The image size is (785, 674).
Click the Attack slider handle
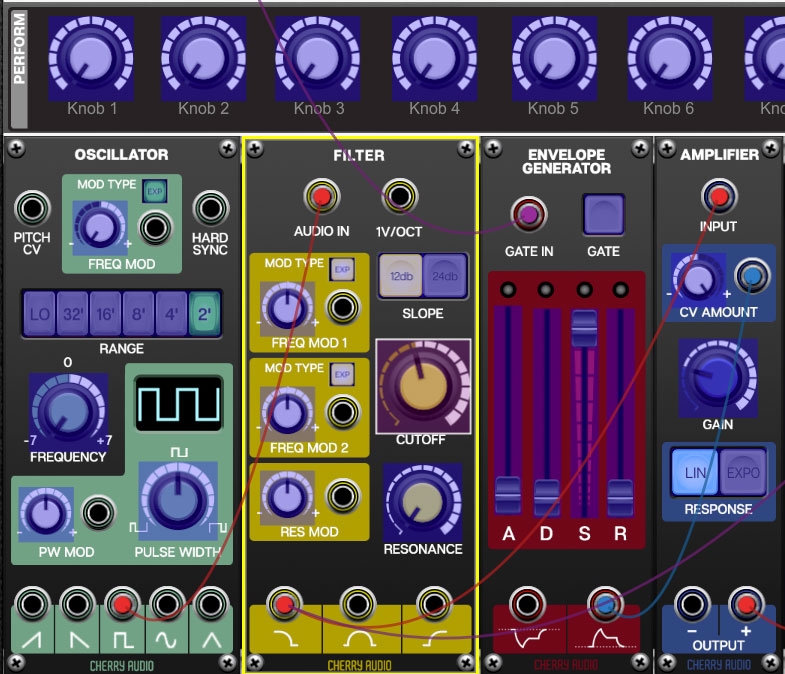coord(508,496)
